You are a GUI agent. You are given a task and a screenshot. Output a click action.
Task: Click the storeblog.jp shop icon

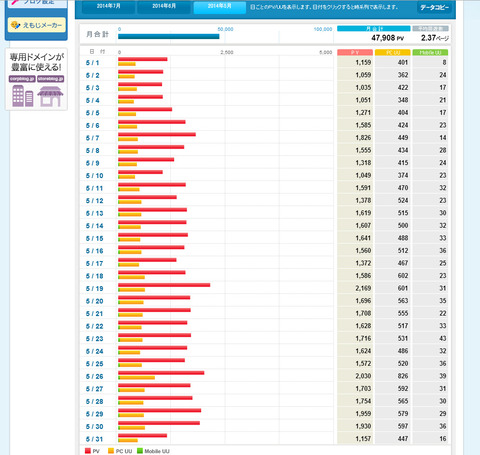[x=50, y=96]
